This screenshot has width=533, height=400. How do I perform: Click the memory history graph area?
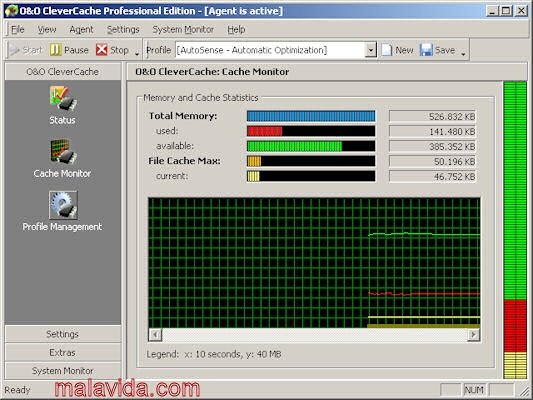(314, 263)
